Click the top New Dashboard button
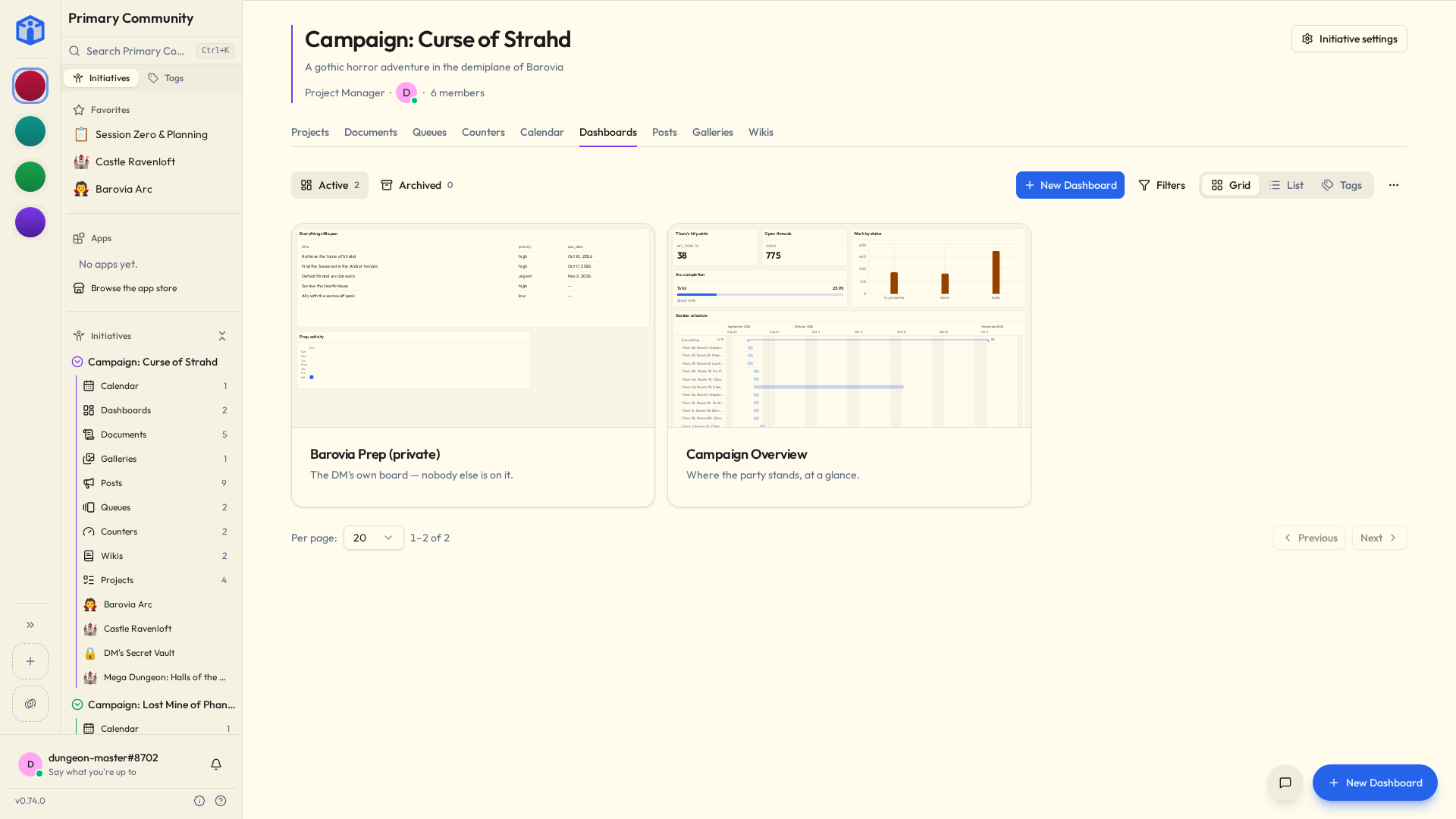The height and width of the screenshot is (819, 1456). [1070, 185]
